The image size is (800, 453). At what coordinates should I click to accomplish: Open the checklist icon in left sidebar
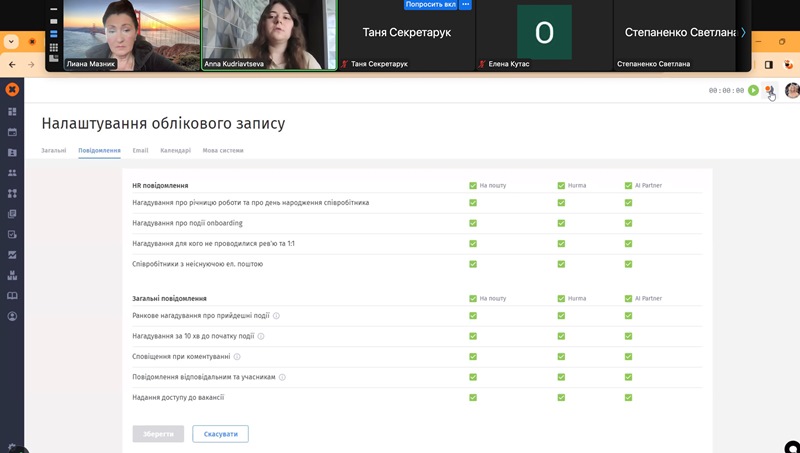(x=12, y=234)
